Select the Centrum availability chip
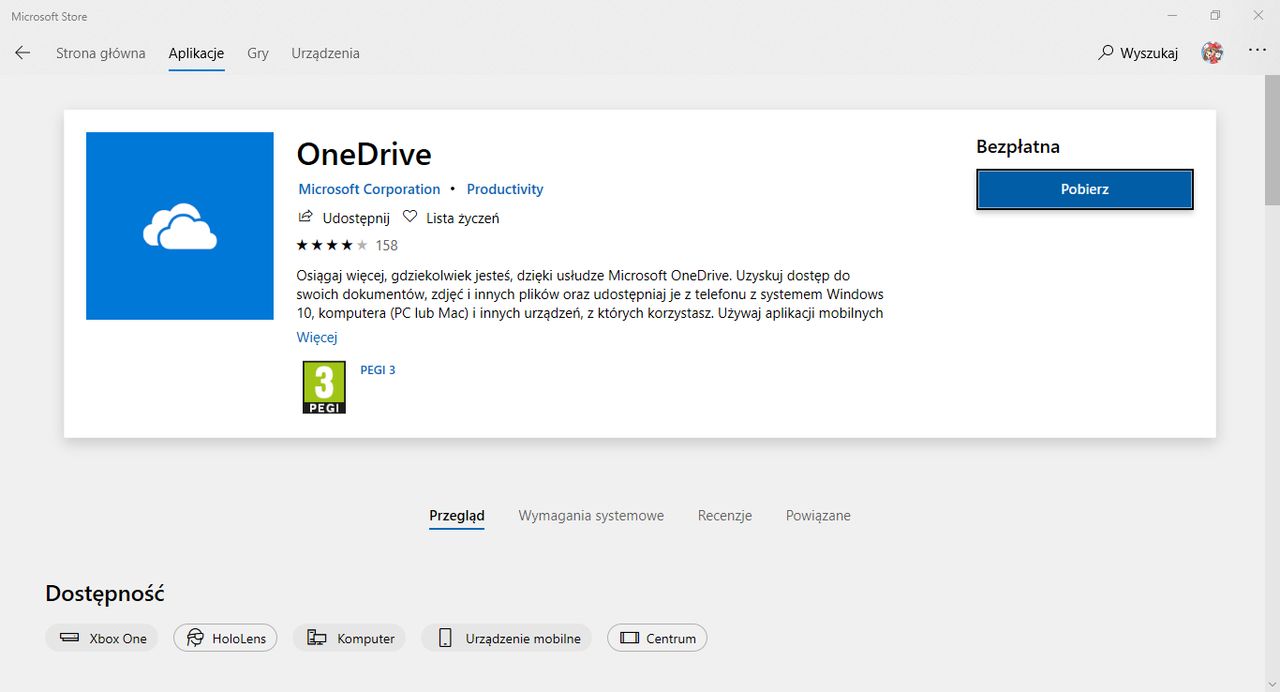This screenshot has height=692, width=1280. coord(657,638)
